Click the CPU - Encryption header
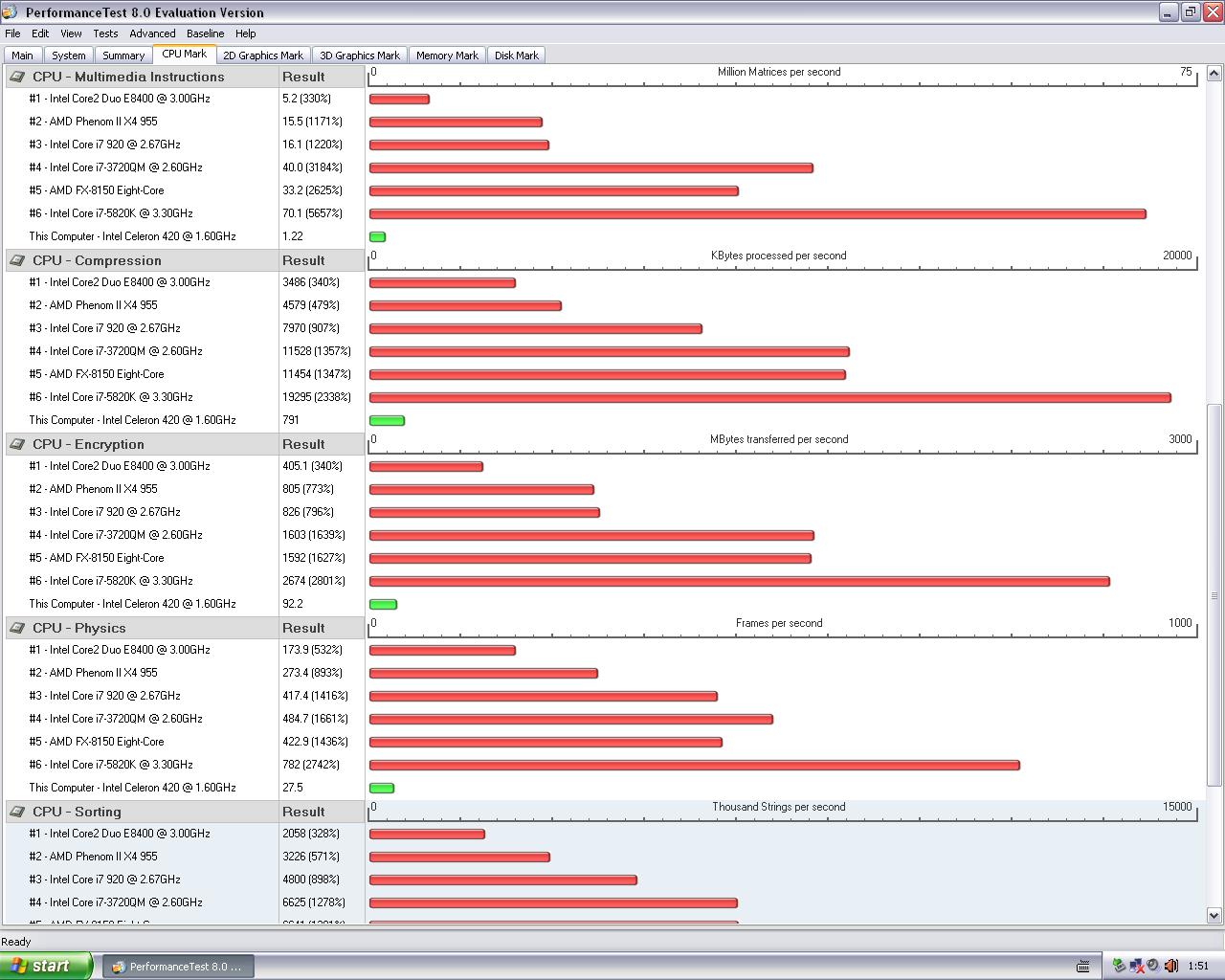The height and width of the screenshot is (980, 1225). click(88, 444)
